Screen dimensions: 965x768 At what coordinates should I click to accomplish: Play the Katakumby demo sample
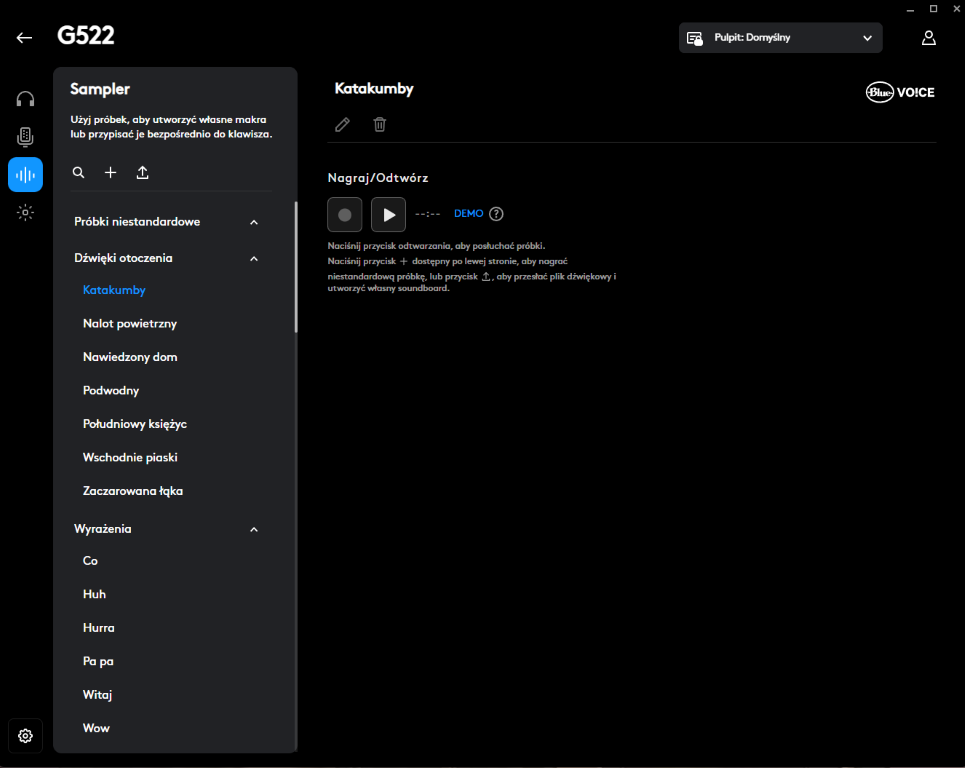(x=388, y=214)
